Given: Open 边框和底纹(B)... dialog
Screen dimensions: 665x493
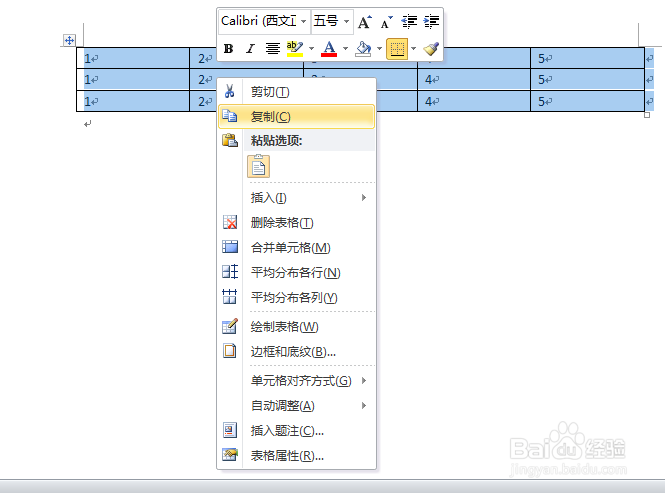Looking at the screenshot, I should pos(296,352).
